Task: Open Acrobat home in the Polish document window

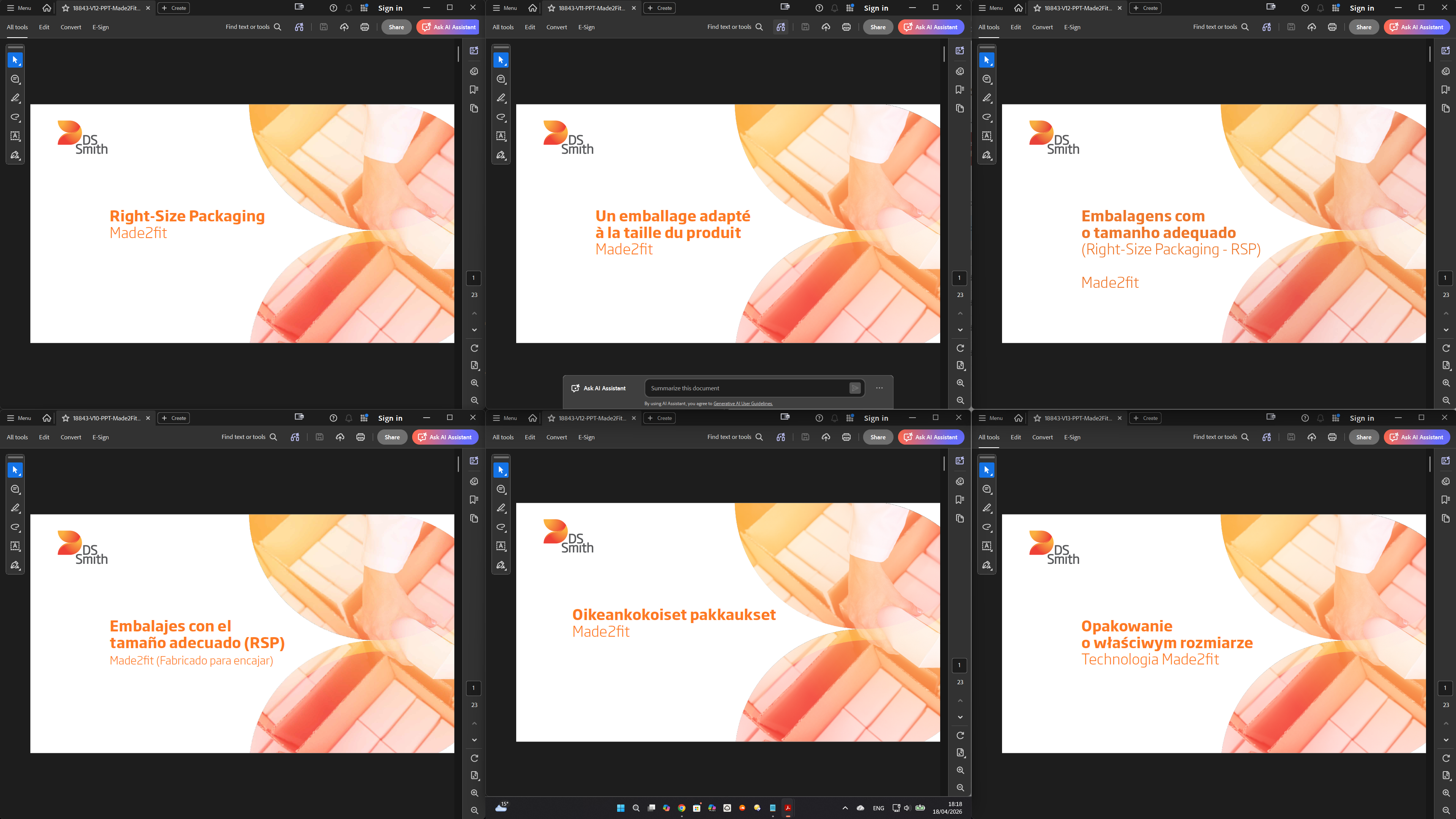Action: [x=1018, y=418]
